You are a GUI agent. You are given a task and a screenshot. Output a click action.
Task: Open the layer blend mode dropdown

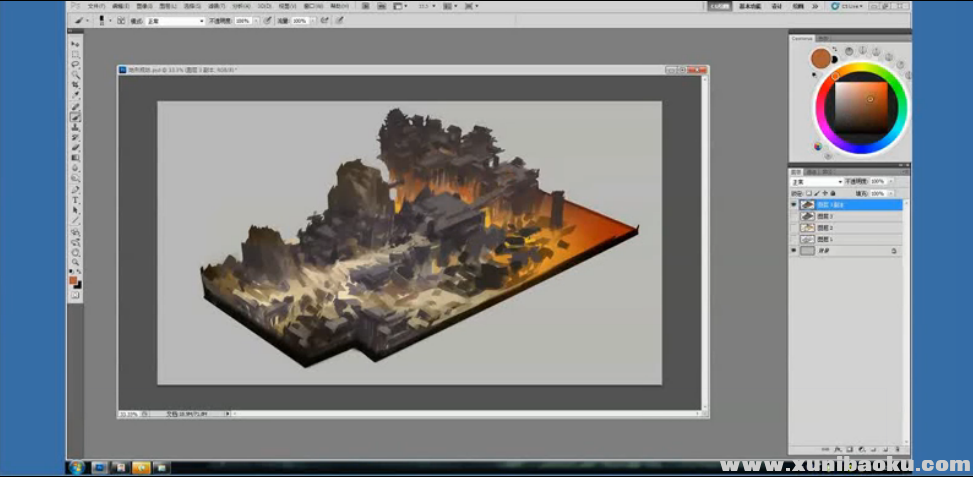[816, 182]
